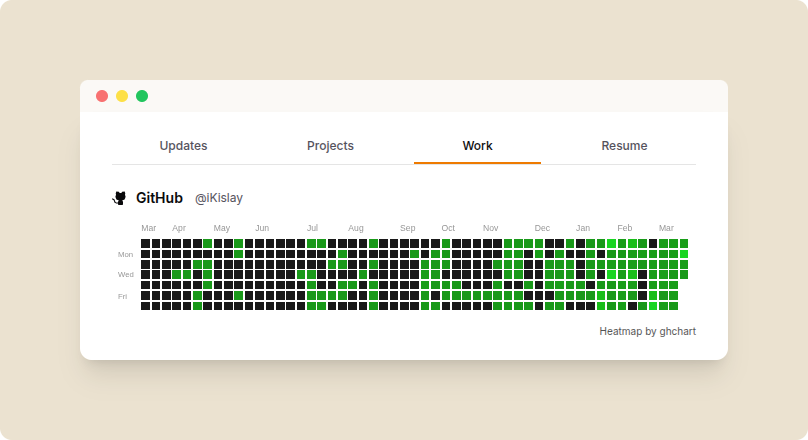
Task: Follow the Heatmap by ghchart link
Action: click(x=647, y=331)
